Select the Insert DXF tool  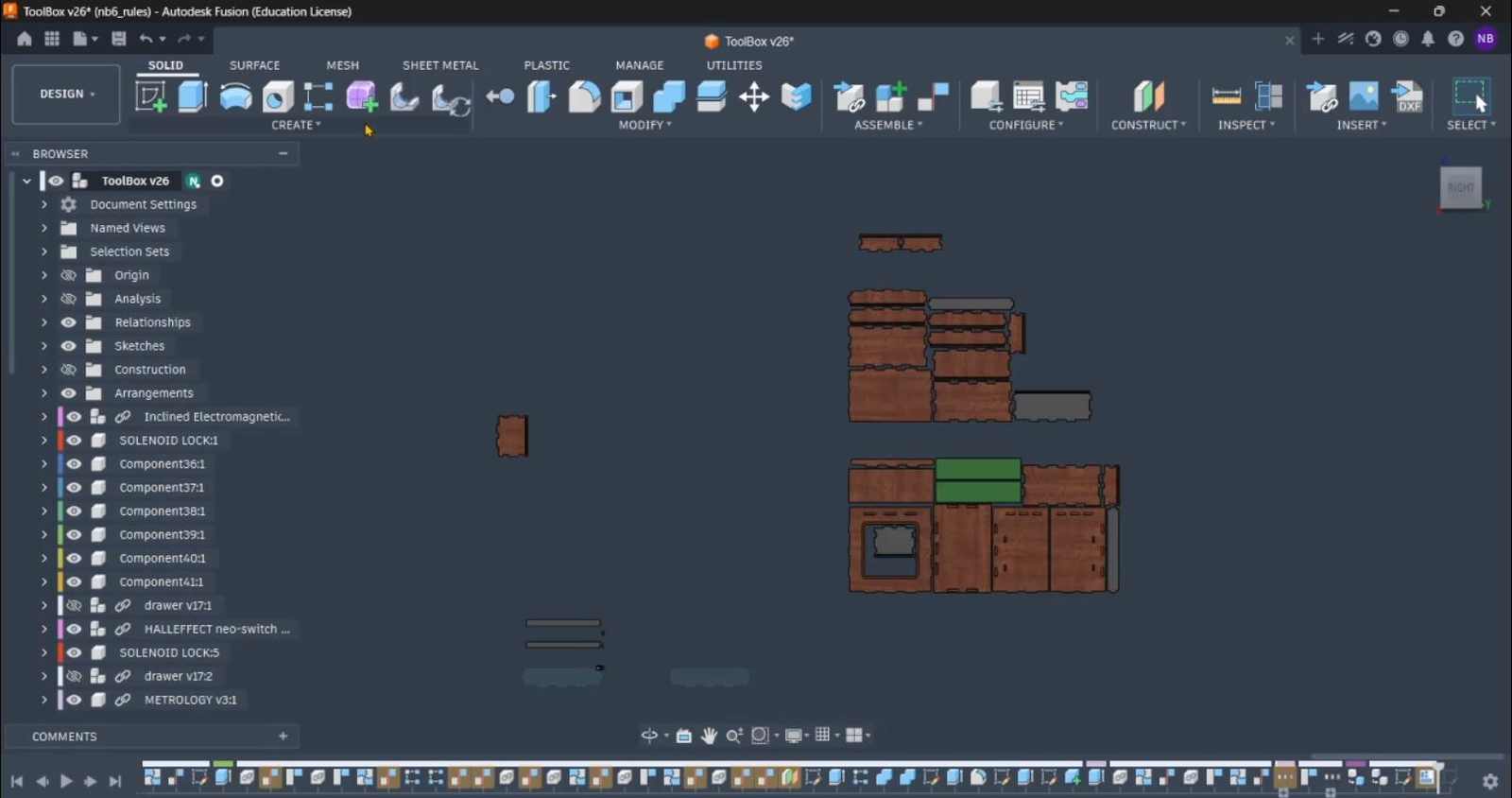click(1408, 96)
